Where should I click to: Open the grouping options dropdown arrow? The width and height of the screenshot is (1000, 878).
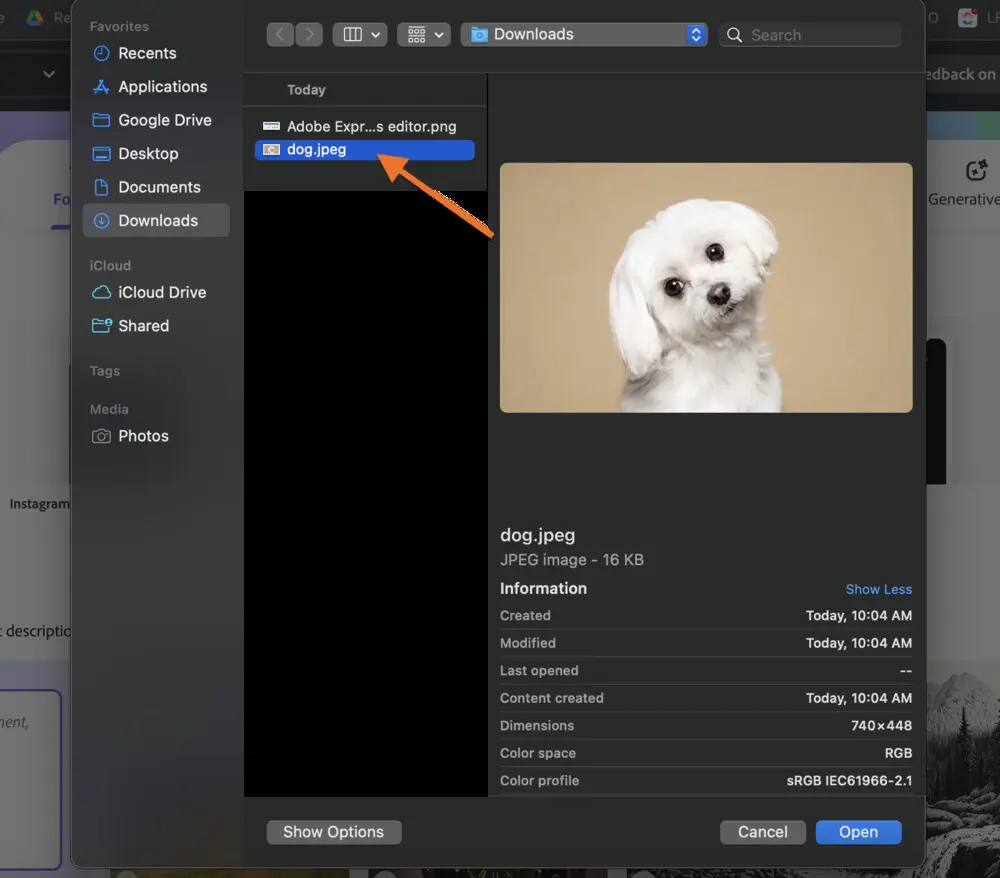439,35
